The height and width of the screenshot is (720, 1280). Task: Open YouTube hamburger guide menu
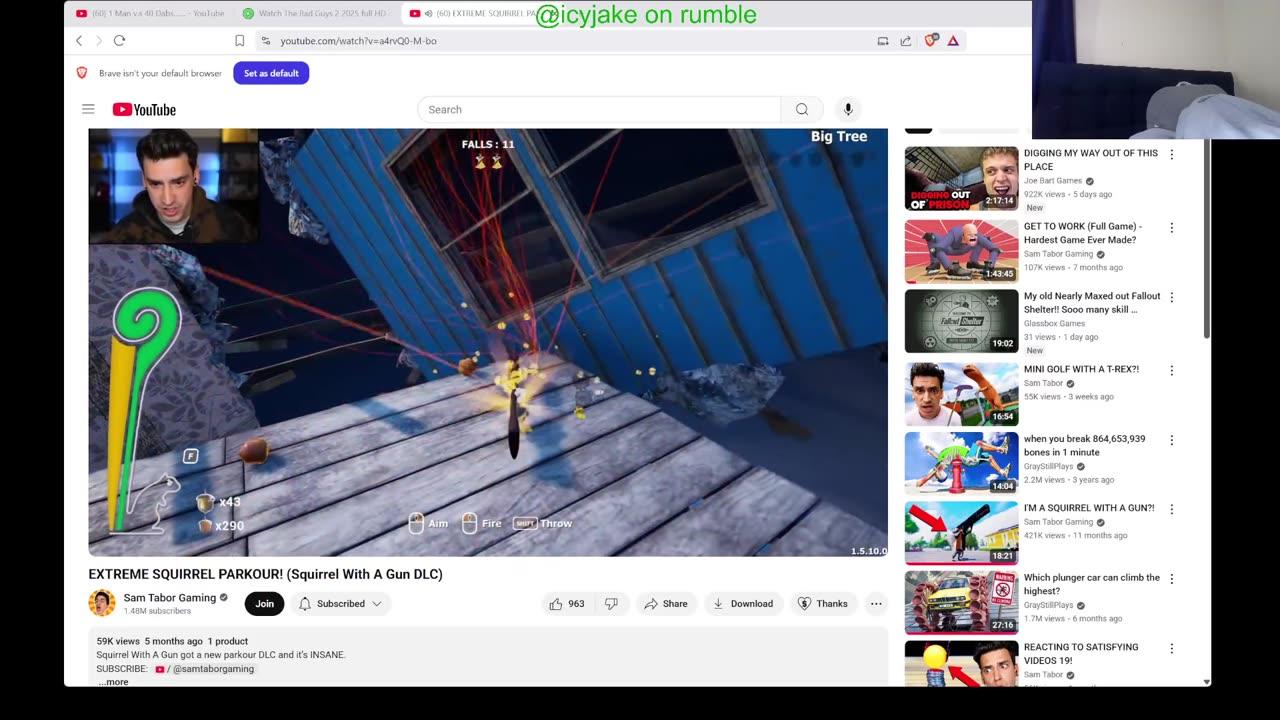pyautogui.click(x=88, y=109)
